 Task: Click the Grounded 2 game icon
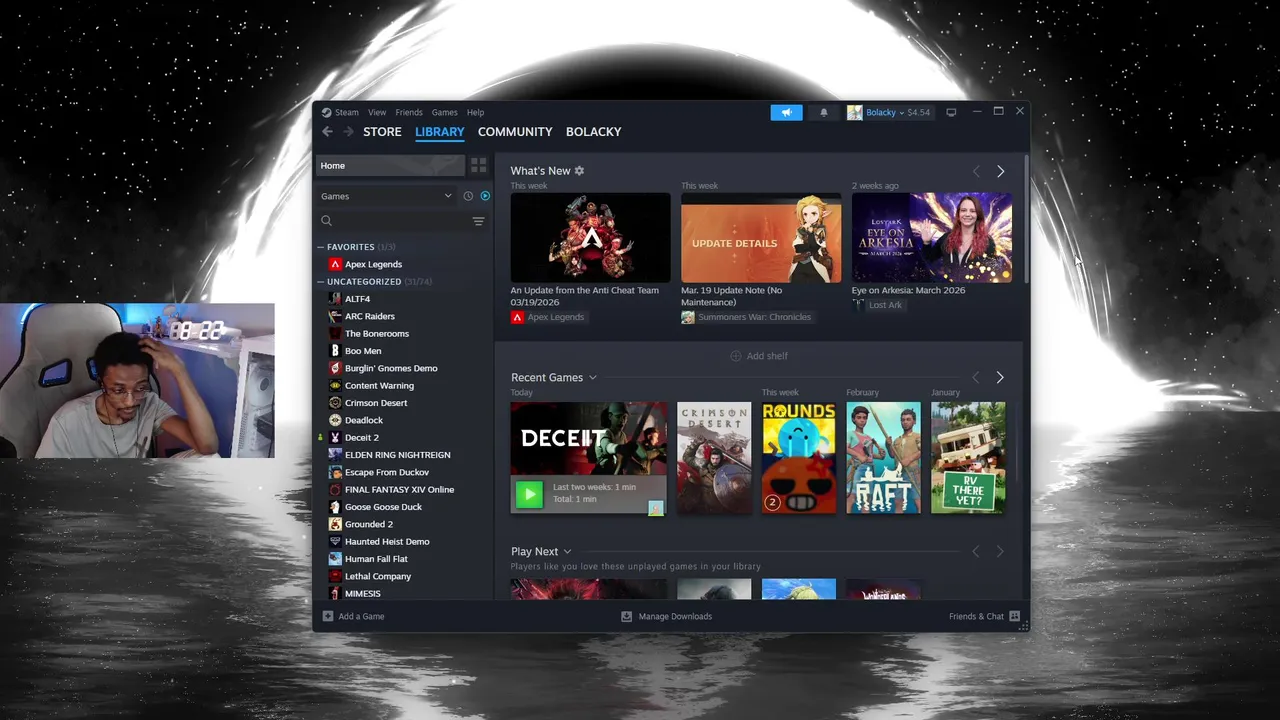(336, 524)
